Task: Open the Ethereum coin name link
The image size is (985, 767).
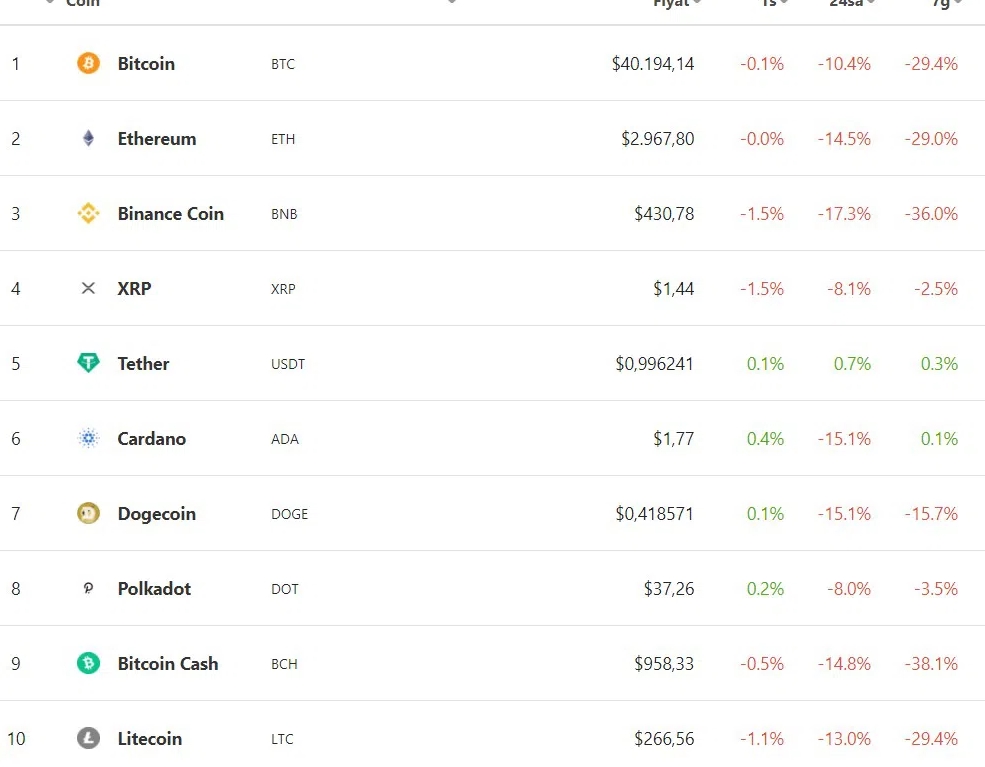Action: tap(157, 139)
